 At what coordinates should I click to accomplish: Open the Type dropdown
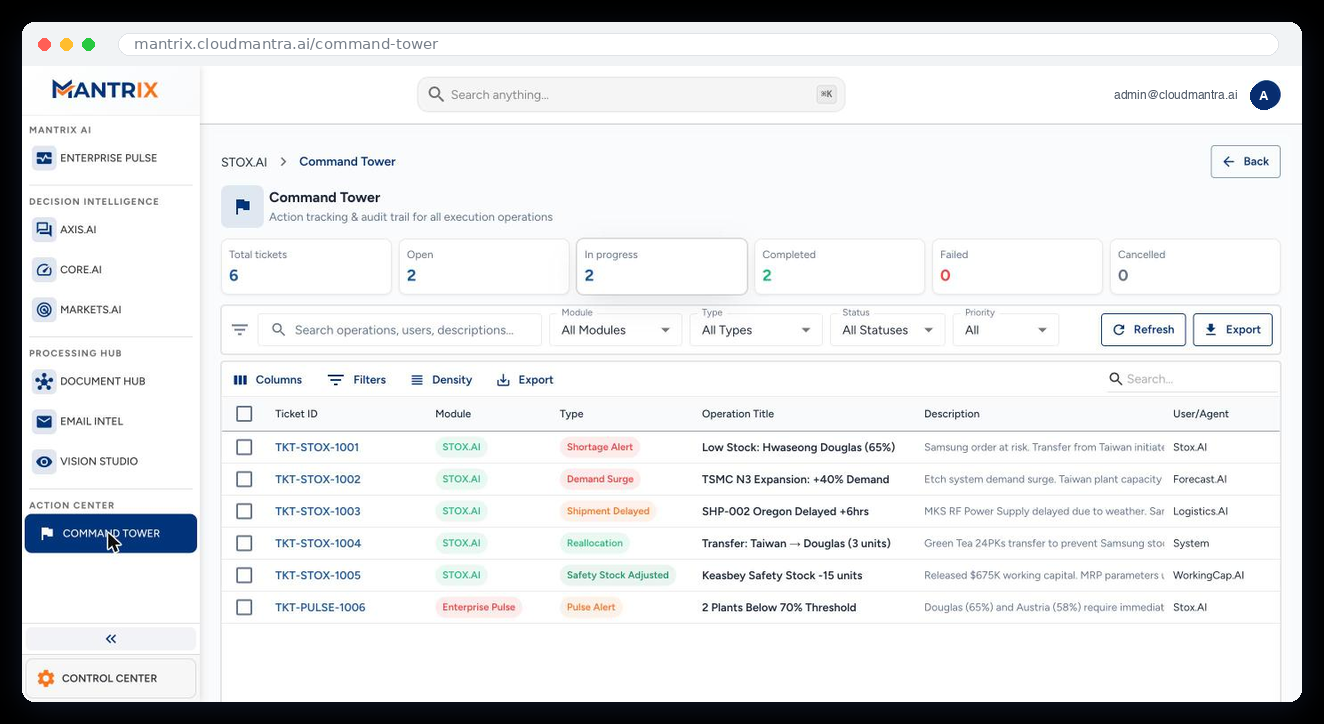(756, 330)
